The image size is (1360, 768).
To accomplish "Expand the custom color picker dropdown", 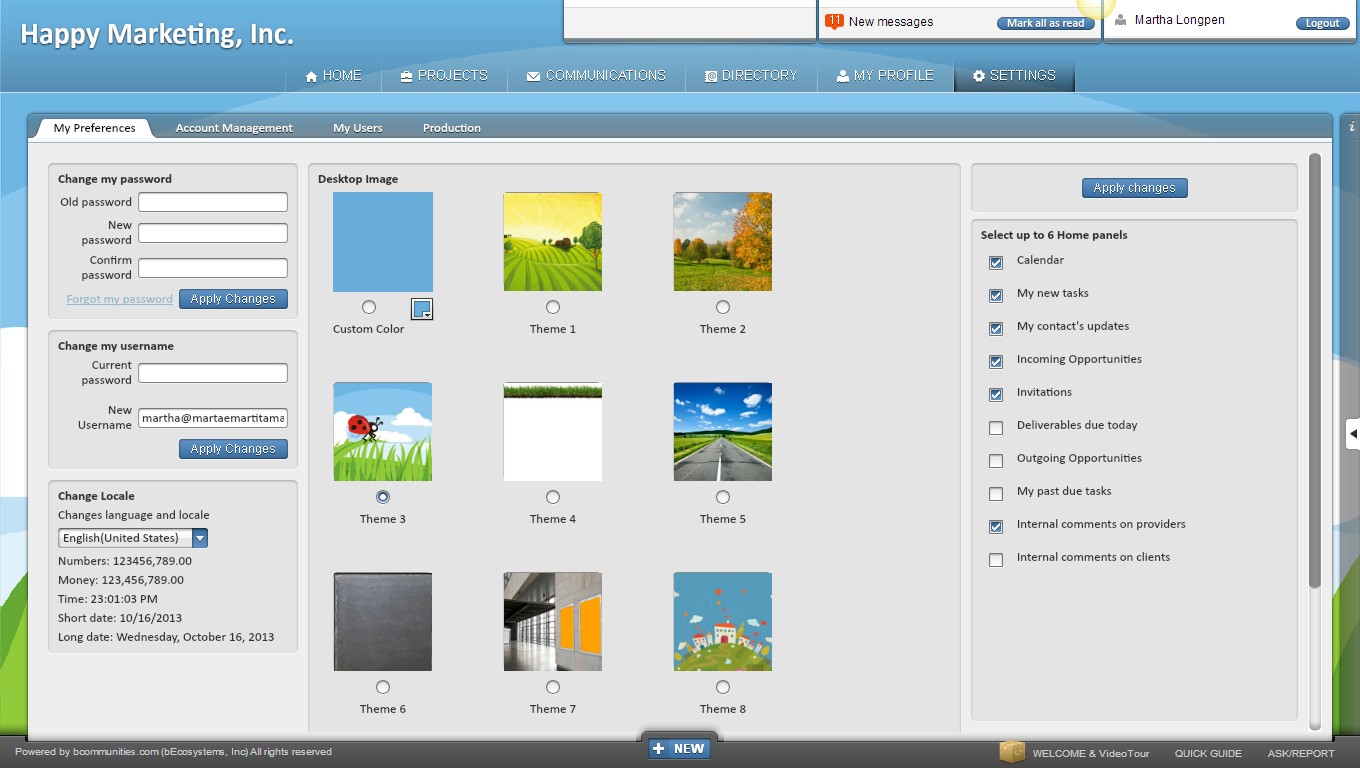I will click(422, 309).
